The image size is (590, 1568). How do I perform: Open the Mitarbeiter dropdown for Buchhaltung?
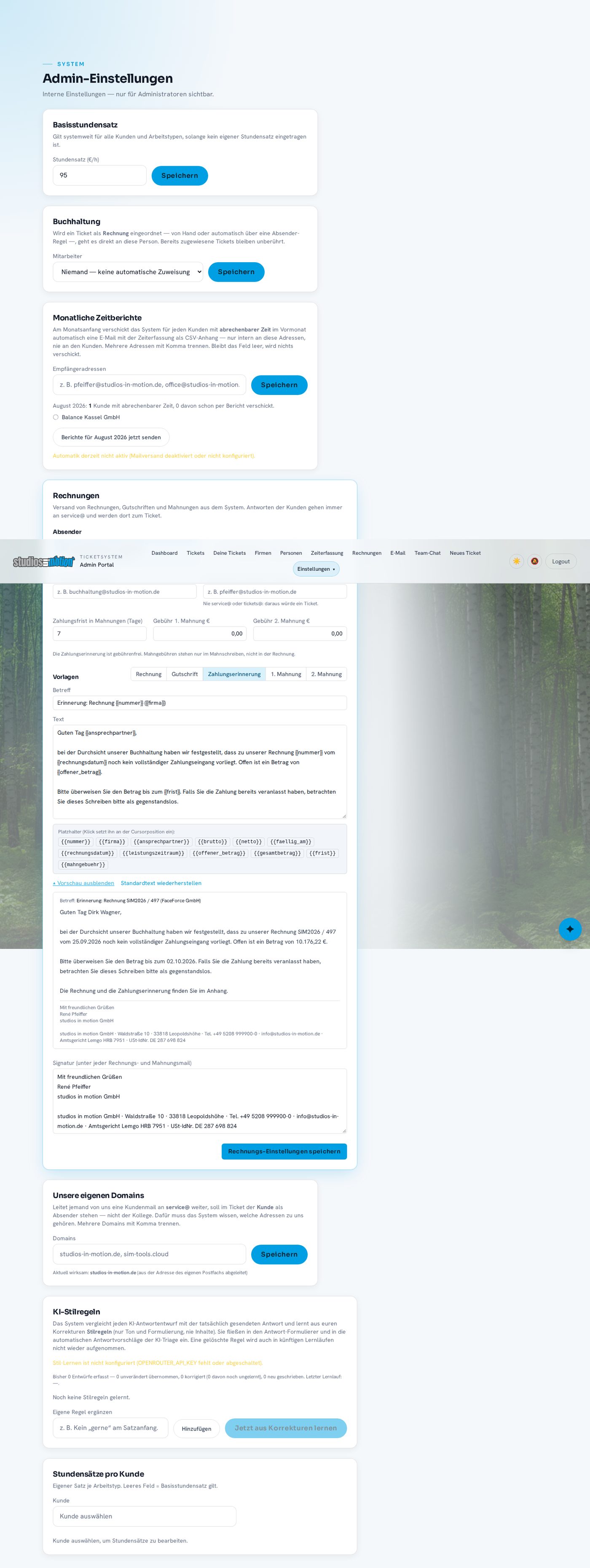tap(128, 272)
